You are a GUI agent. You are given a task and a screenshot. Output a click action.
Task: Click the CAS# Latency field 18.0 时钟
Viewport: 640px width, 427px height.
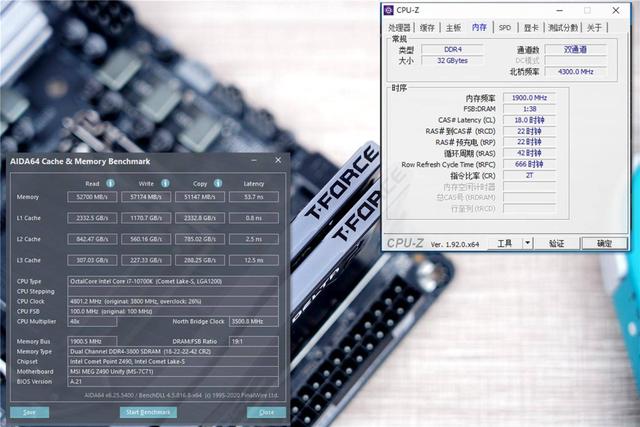click(529, 120)
